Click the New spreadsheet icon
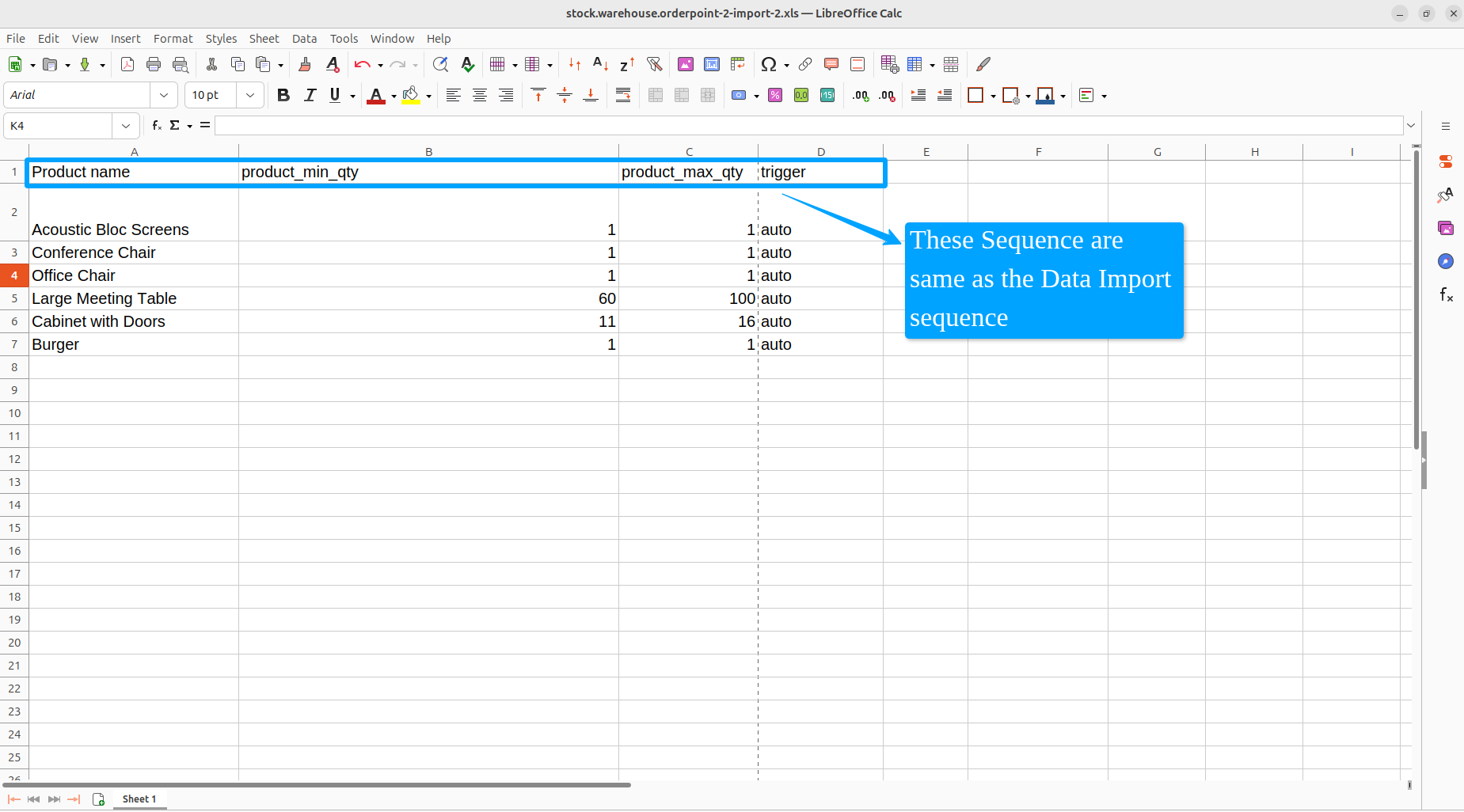 (15, 65)
